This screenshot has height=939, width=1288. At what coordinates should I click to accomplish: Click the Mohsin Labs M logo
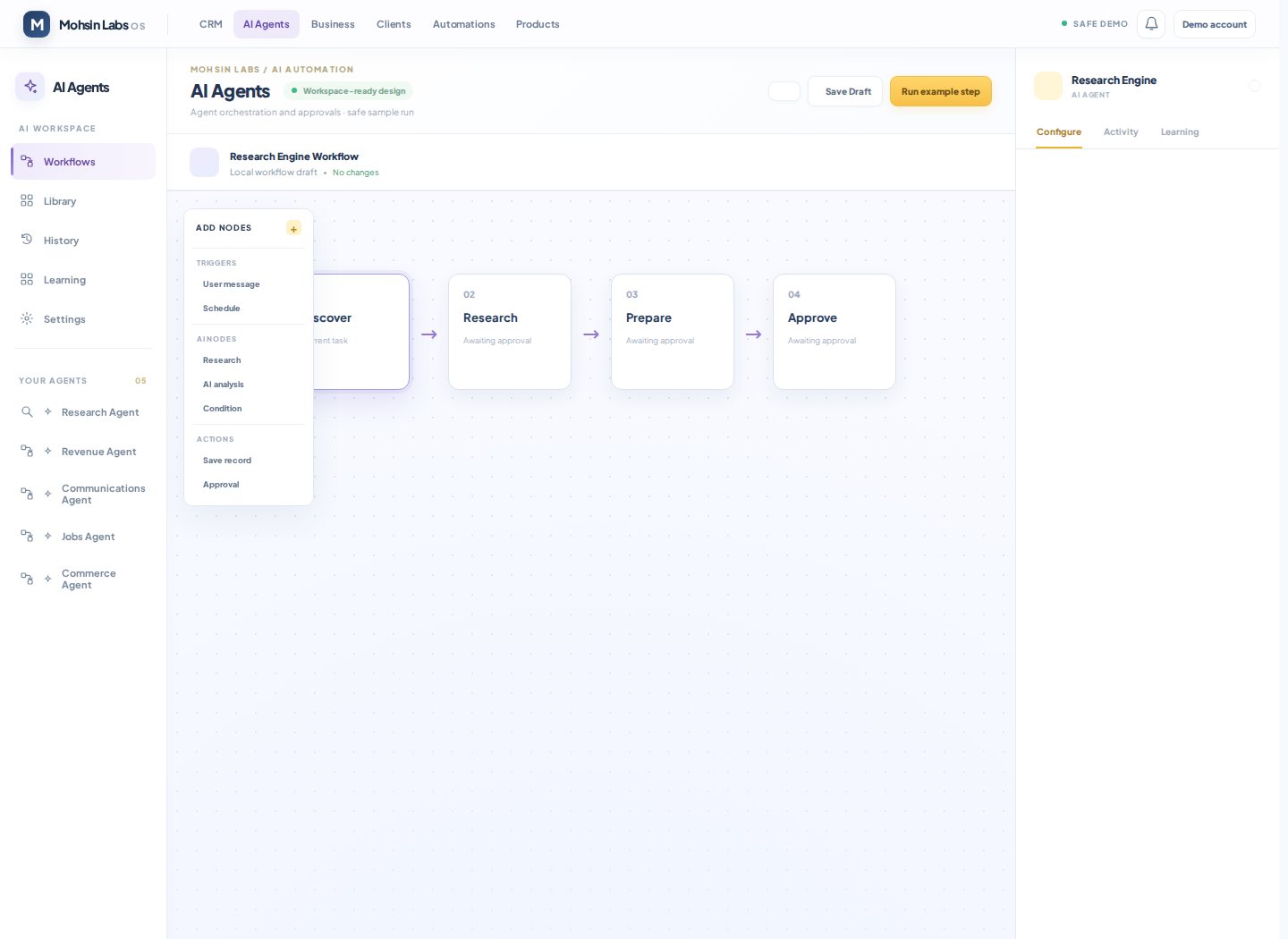[37, 24]
